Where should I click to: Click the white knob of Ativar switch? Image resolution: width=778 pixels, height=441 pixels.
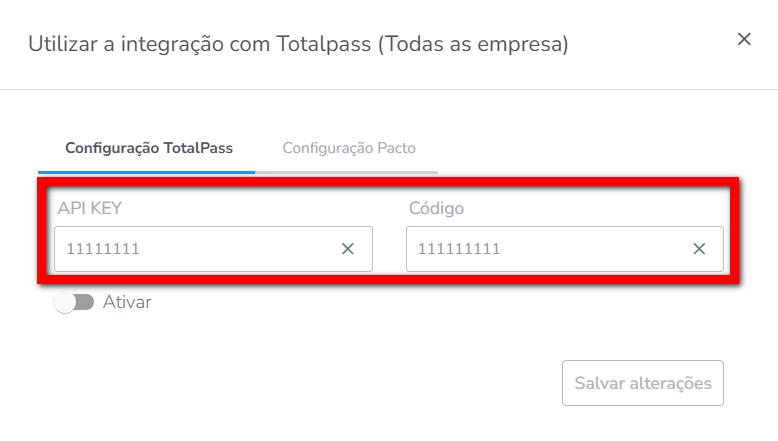coord(65,302)
